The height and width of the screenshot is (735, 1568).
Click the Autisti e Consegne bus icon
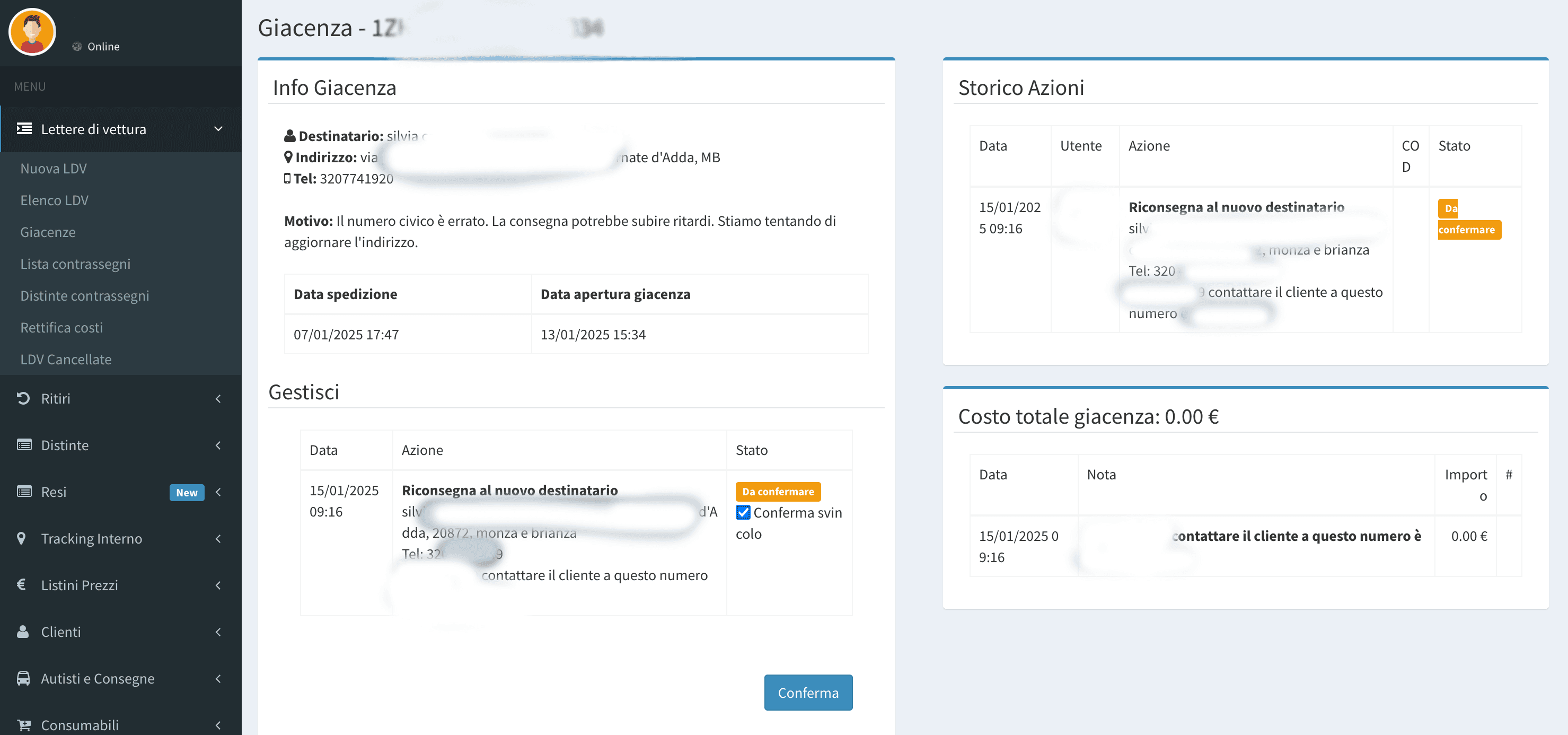point(23,678)
